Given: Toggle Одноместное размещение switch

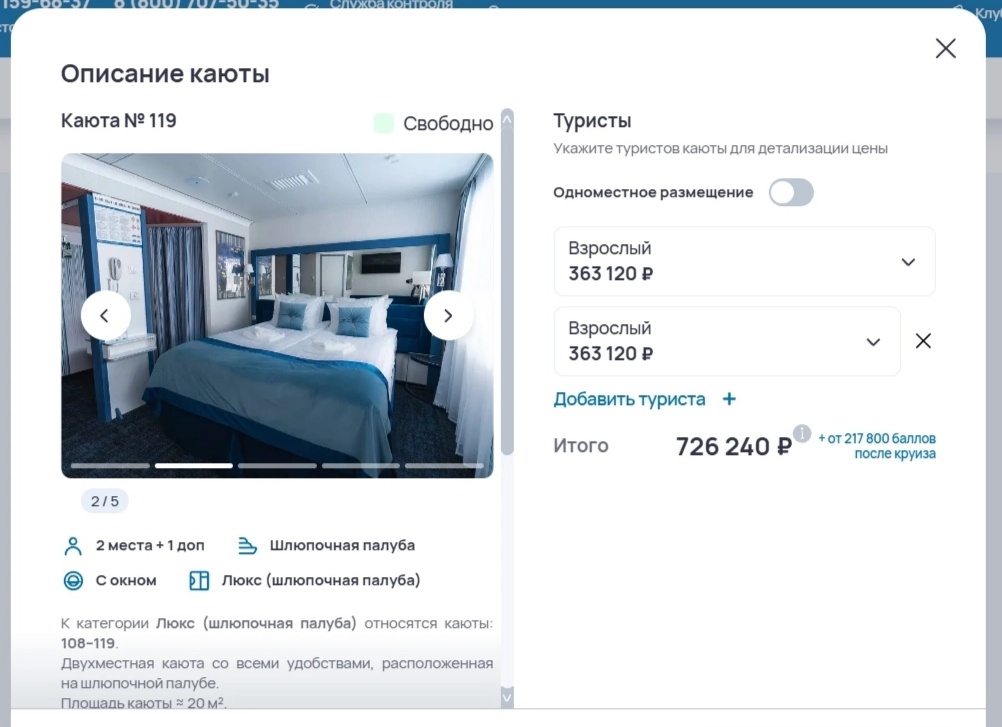Looking at the screenshot, I should (x=791, y=192).
